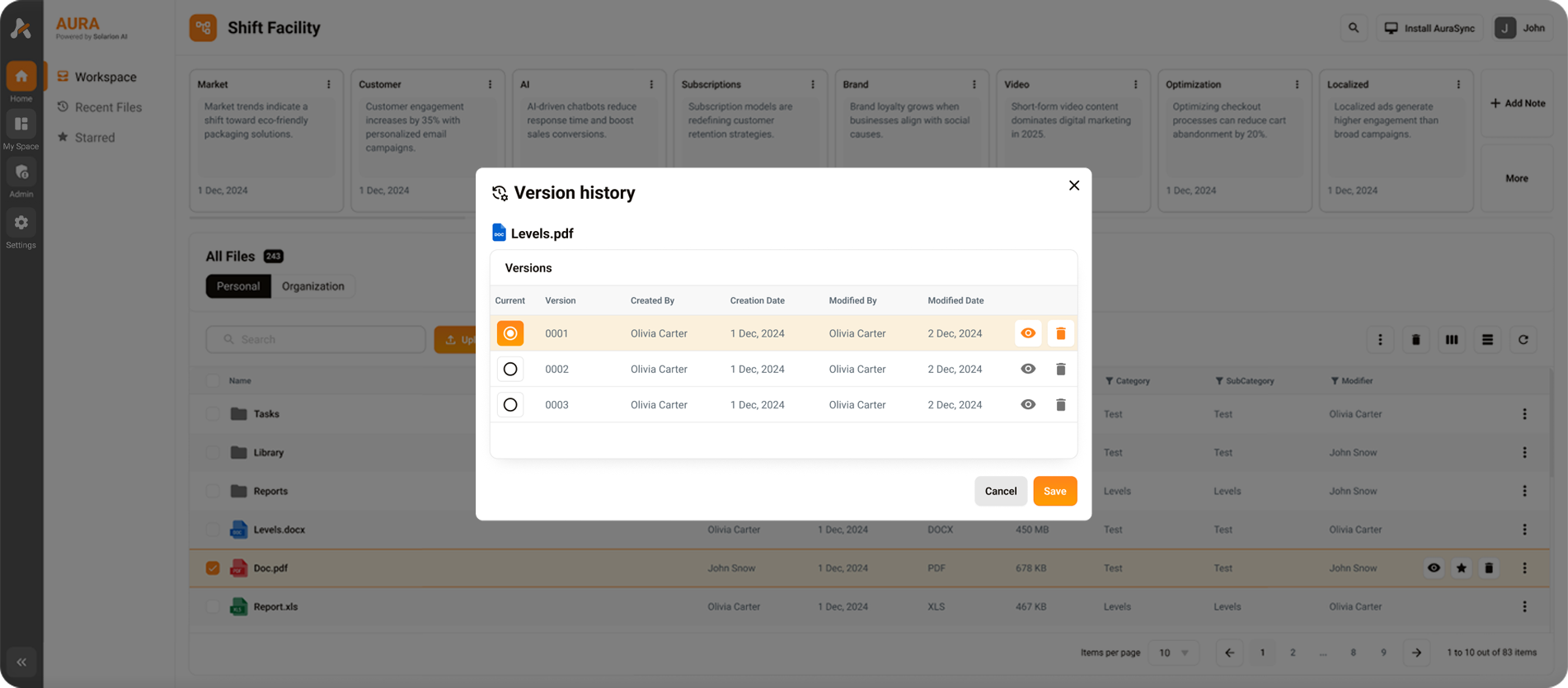This screenshot has width=1568, height=688.
Task: Open Recent Files in the navigation
Action: pos(108,107)
